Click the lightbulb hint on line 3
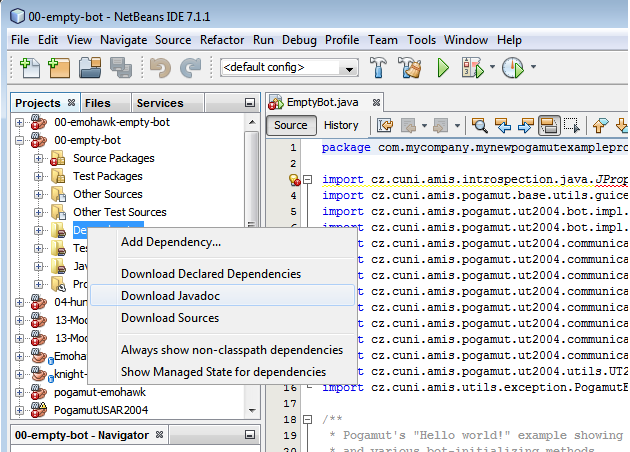 point(295,180)
